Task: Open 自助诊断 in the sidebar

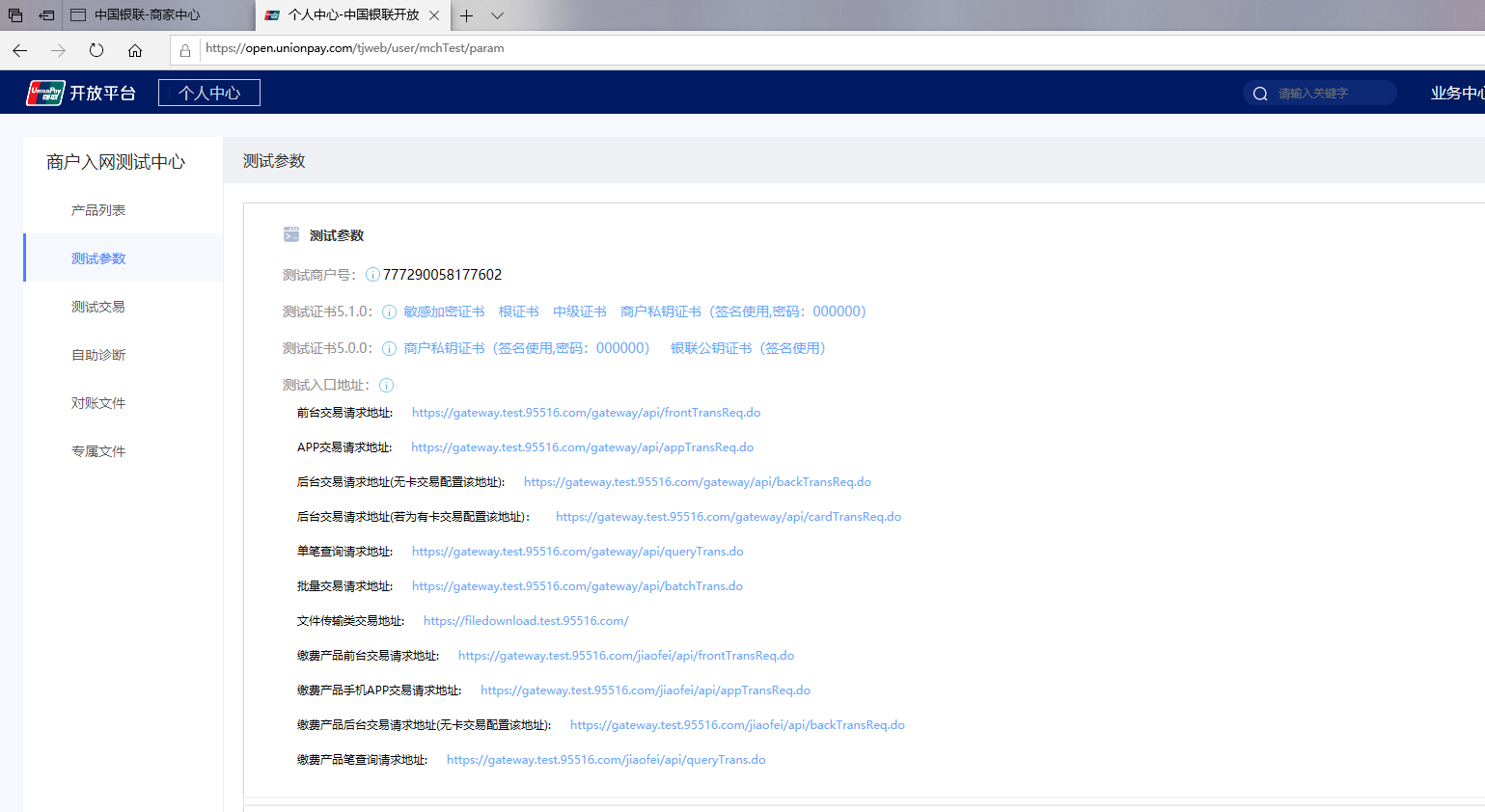Action: point(98,355)
